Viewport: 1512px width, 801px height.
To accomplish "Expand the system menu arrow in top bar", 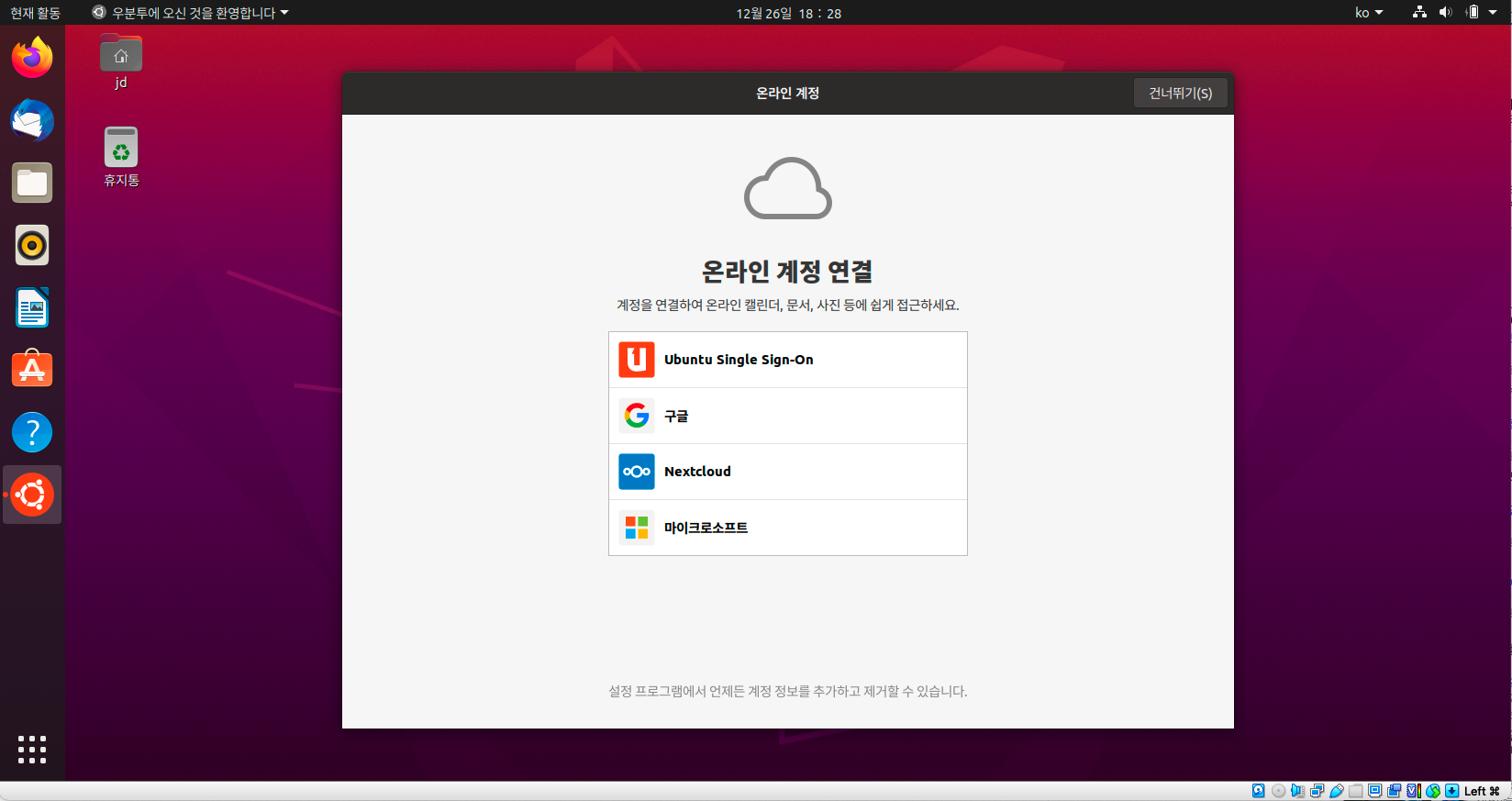I will click(x=1494, y=12).
